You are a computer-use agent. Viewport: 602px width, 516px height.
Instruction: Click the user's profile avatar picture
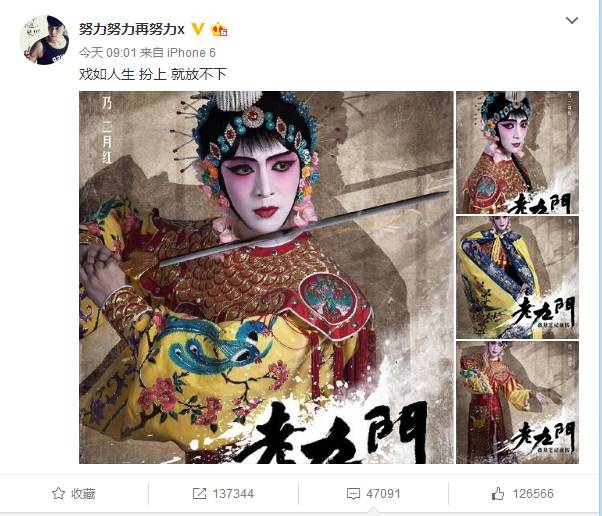[44, 40]
